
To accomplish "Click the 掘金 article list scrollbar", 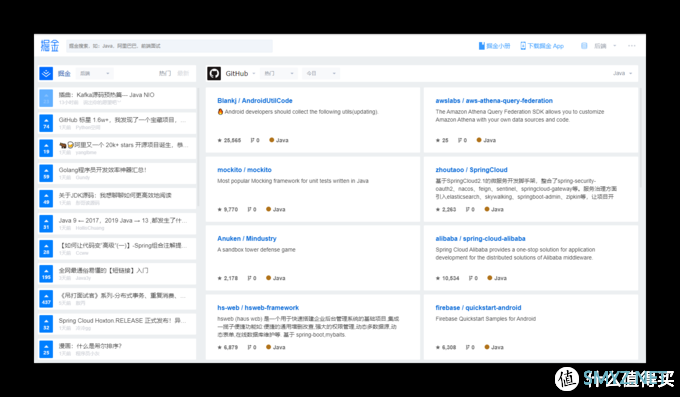I will pos(198,148).
